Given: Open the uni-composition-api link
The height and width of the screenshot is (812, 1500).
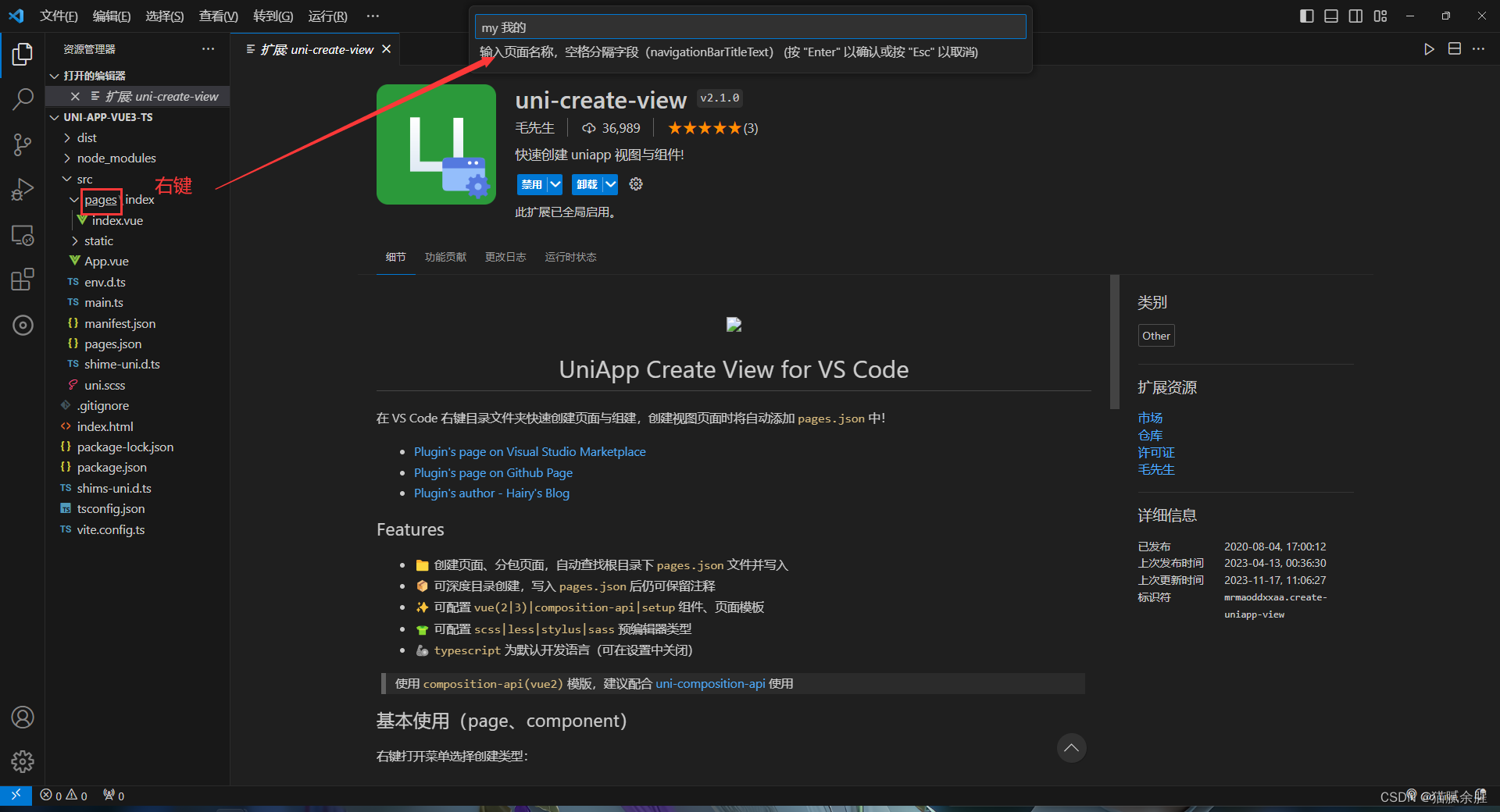Looking at the screenshot, I should [710, 683].
